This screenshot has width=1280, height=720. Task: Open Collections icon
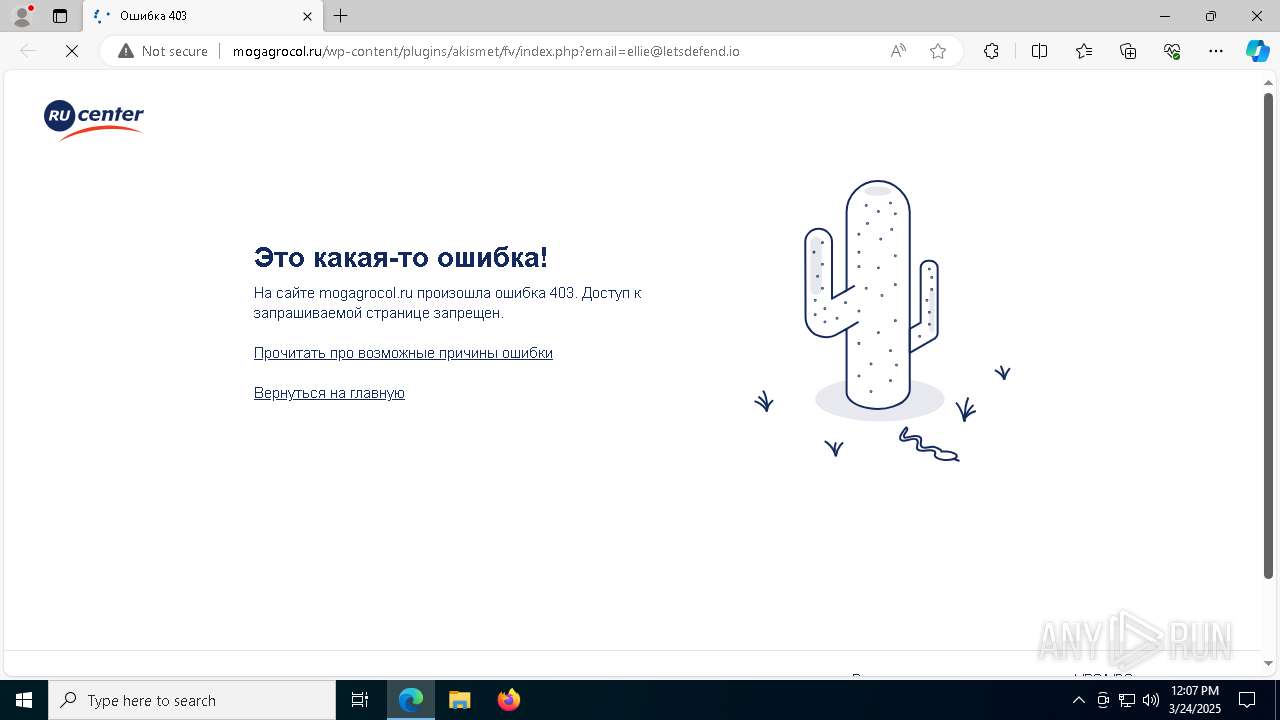(1128, 51)
